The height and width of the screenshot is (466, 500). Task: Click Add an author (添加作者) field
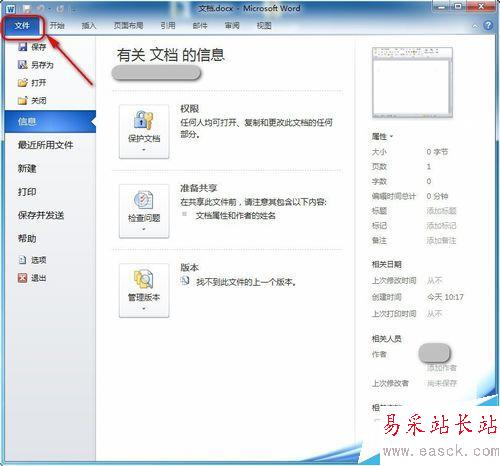click(x=442, y=368)
